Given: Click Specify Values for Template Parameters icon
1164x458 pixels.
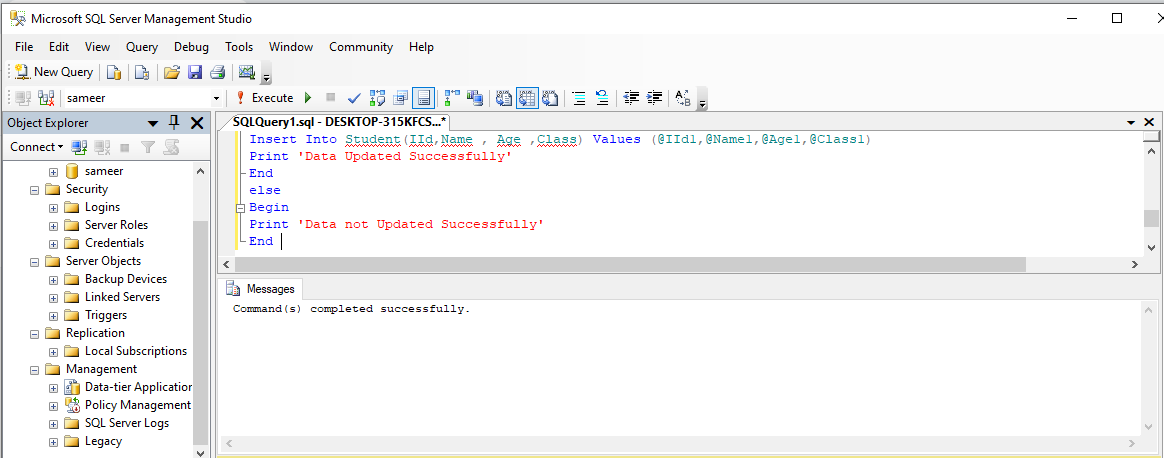Looking at the screenshot, I should pyautogui.click(x=683, y=98).
